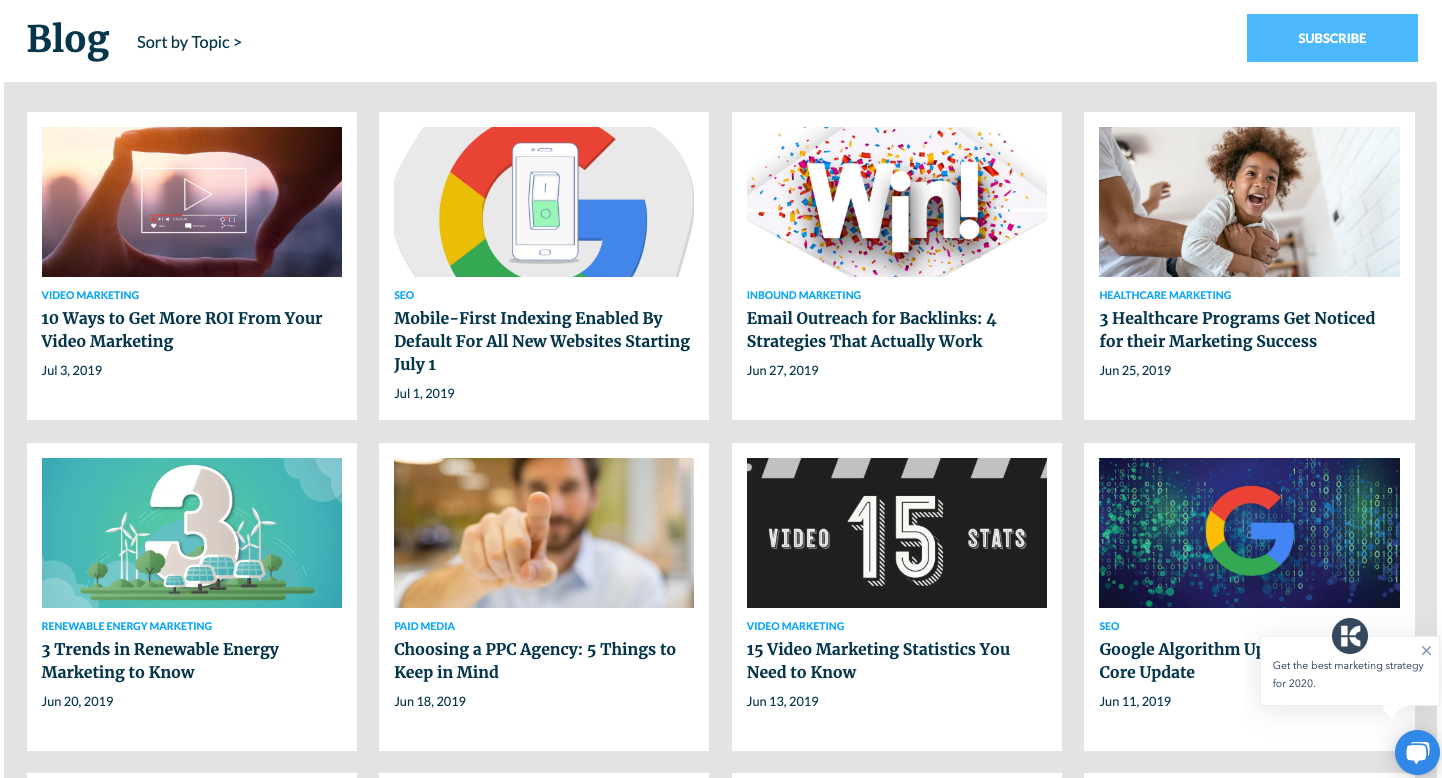Open 3 Trends in Renewable Energy article
The image size is (1442, 778).
(x=160, y=661)
